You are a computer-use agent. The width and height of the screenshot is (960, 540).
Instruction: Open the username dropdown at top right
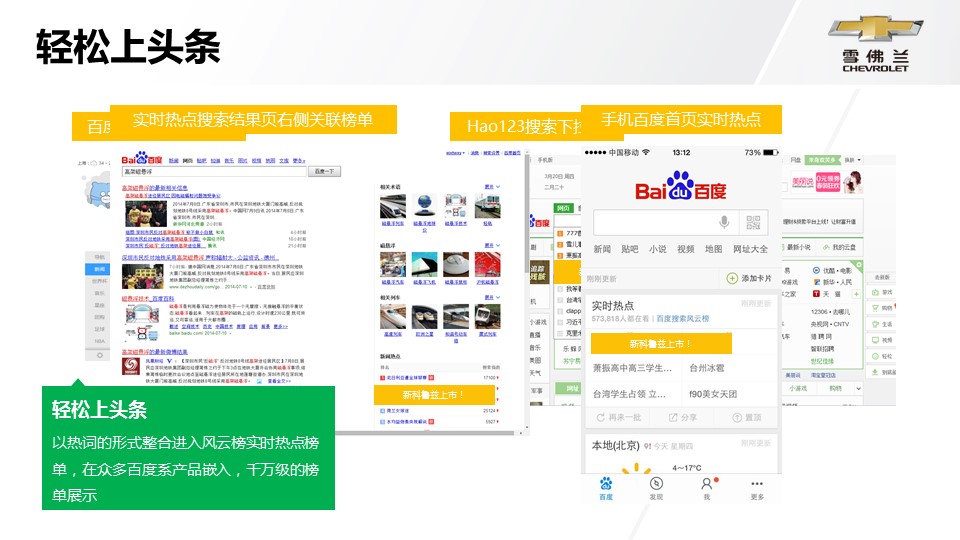[x=455, y=152]
